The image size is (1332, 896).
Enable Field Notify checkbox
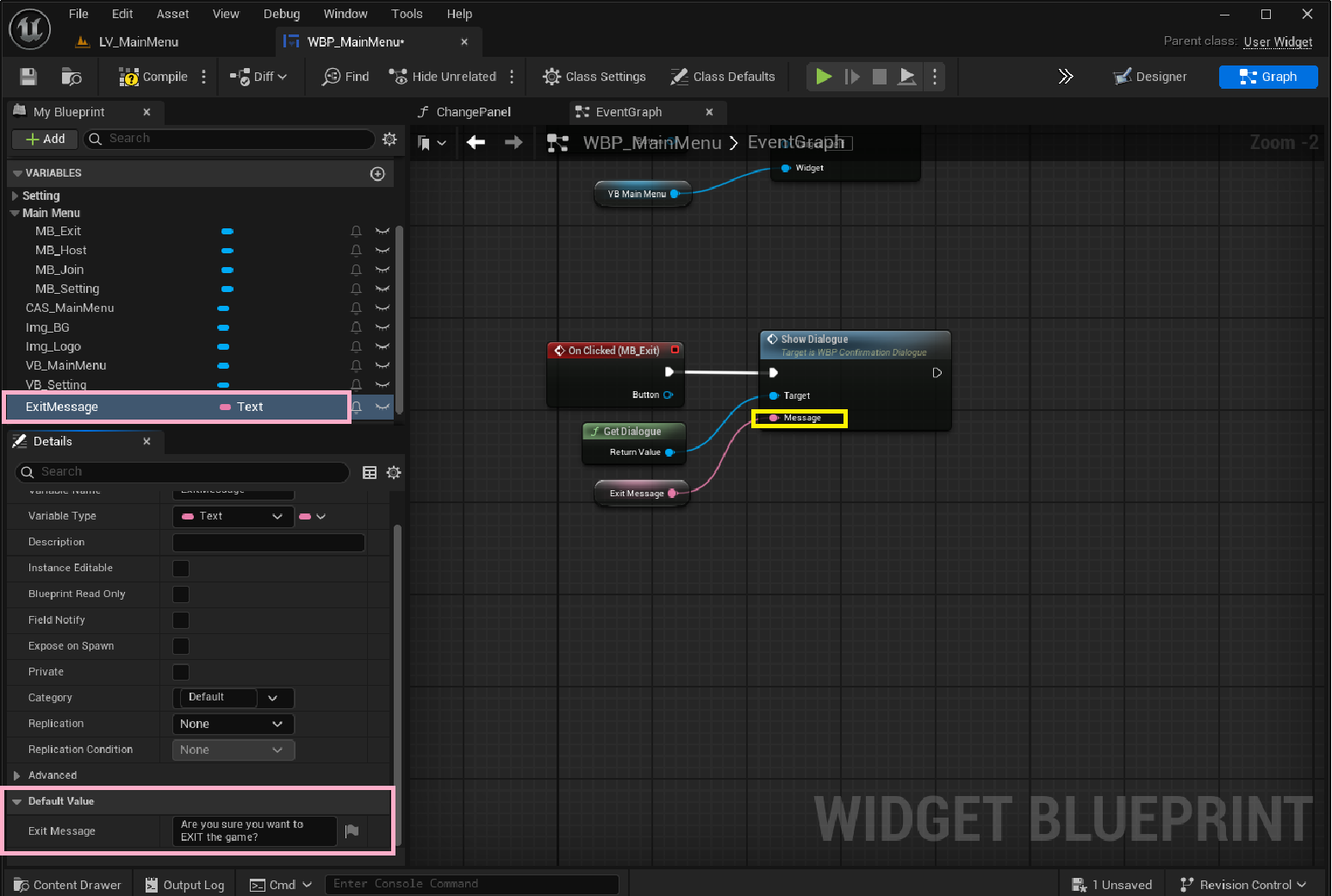coord(181,619)
